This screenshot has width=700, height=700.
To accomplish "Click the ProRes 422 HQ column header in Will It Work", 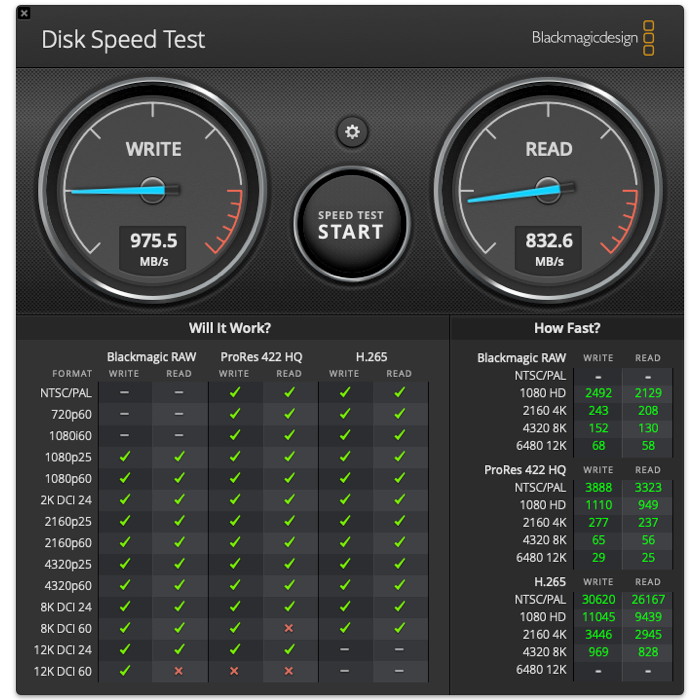I will point(261,357).
